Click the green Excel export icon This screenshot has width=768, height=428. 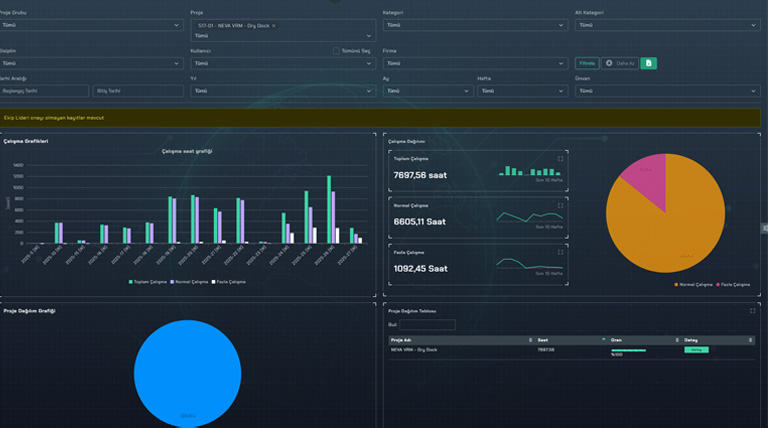[648, 63]
